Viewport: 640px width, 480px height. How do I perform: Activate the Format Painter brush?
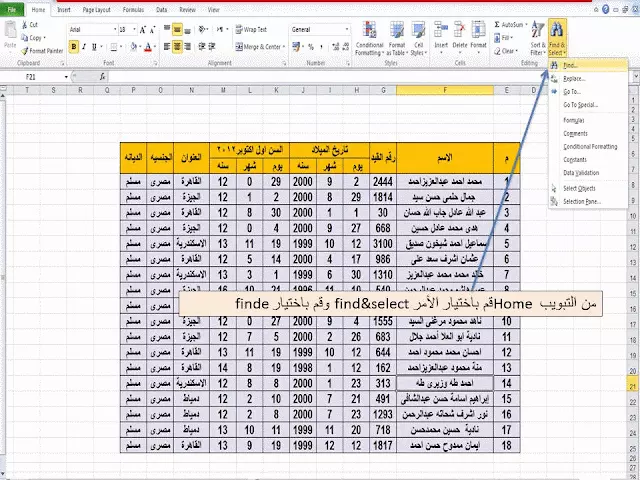(25, 51)
